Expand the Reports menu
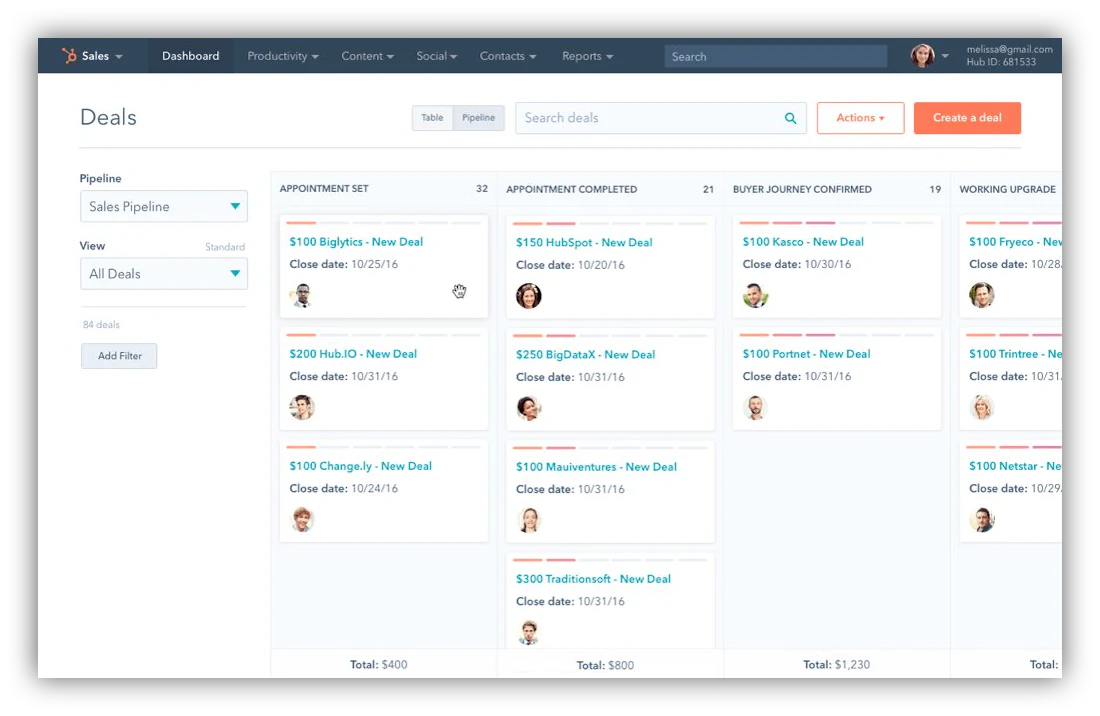Image resolution: width=1100 pixels, height=716 pixels. (x=587, y=56)
